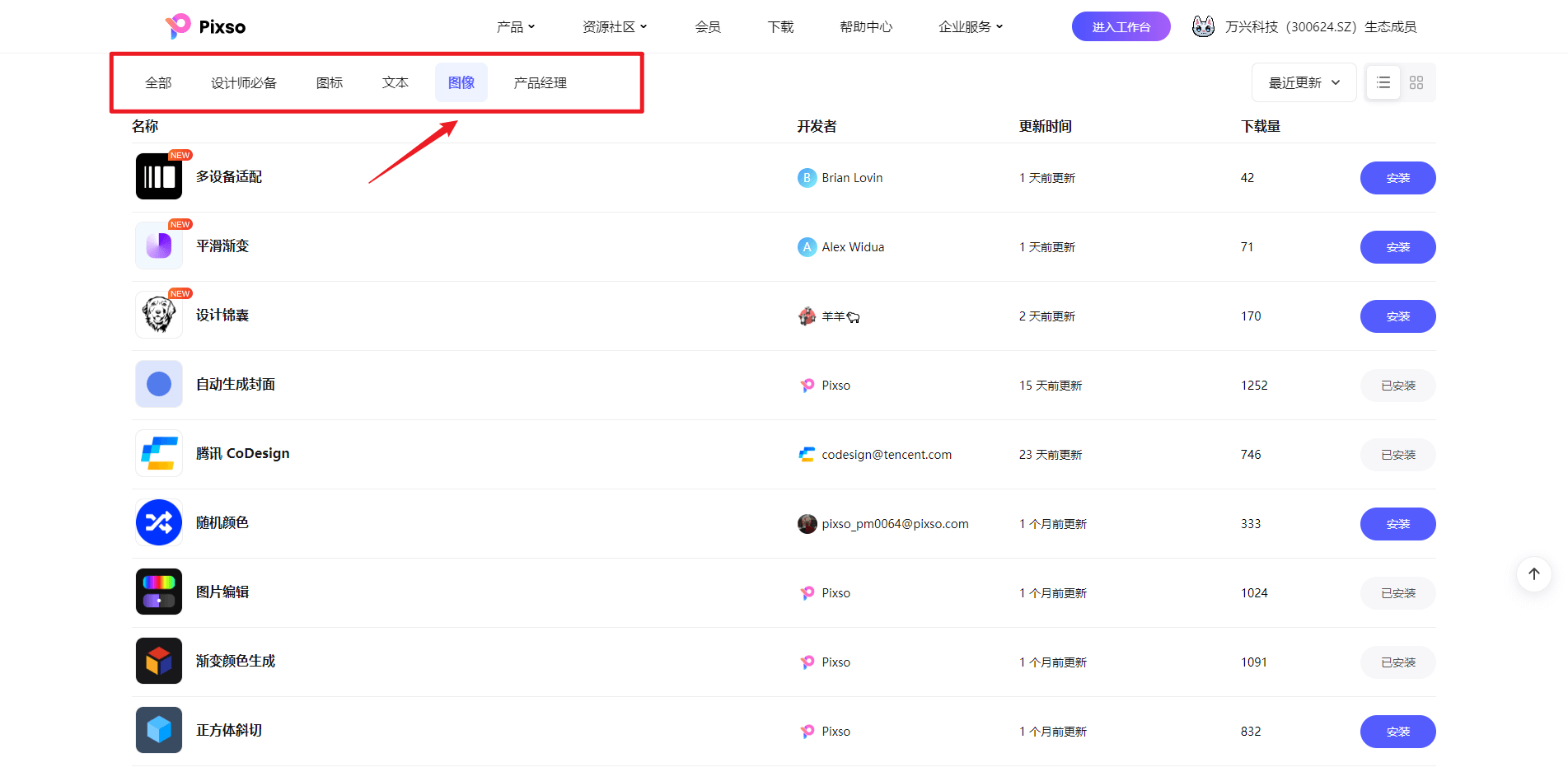Viewport: 1568px width, 772px height.
Task: Open the 平滑渐变 plugin icon
Action: click(x=158, y=246)
